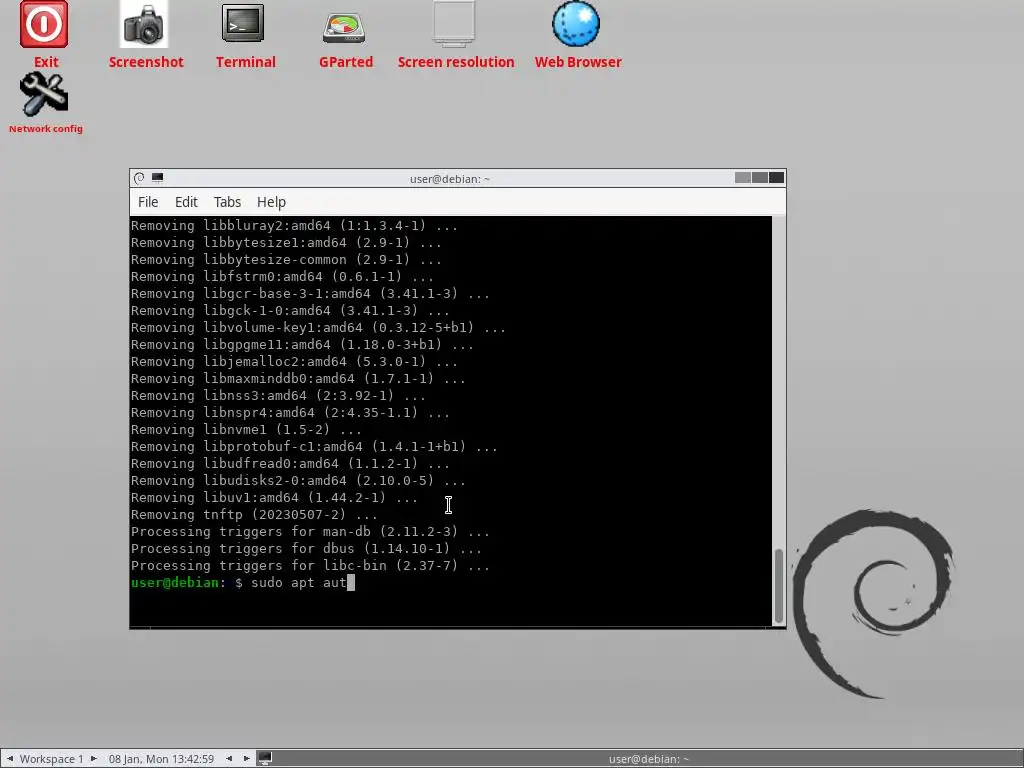
Task: Click line 'Processing triggers for libc-bin'
Action: [310, 566]
